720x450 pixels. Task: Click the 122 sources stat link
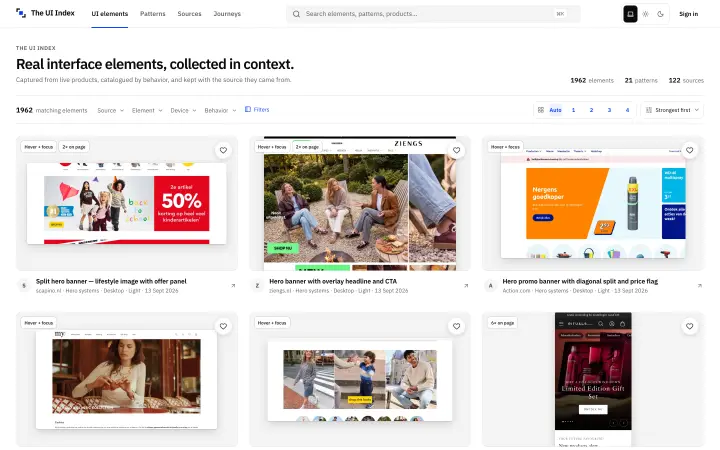click(686, 80)
